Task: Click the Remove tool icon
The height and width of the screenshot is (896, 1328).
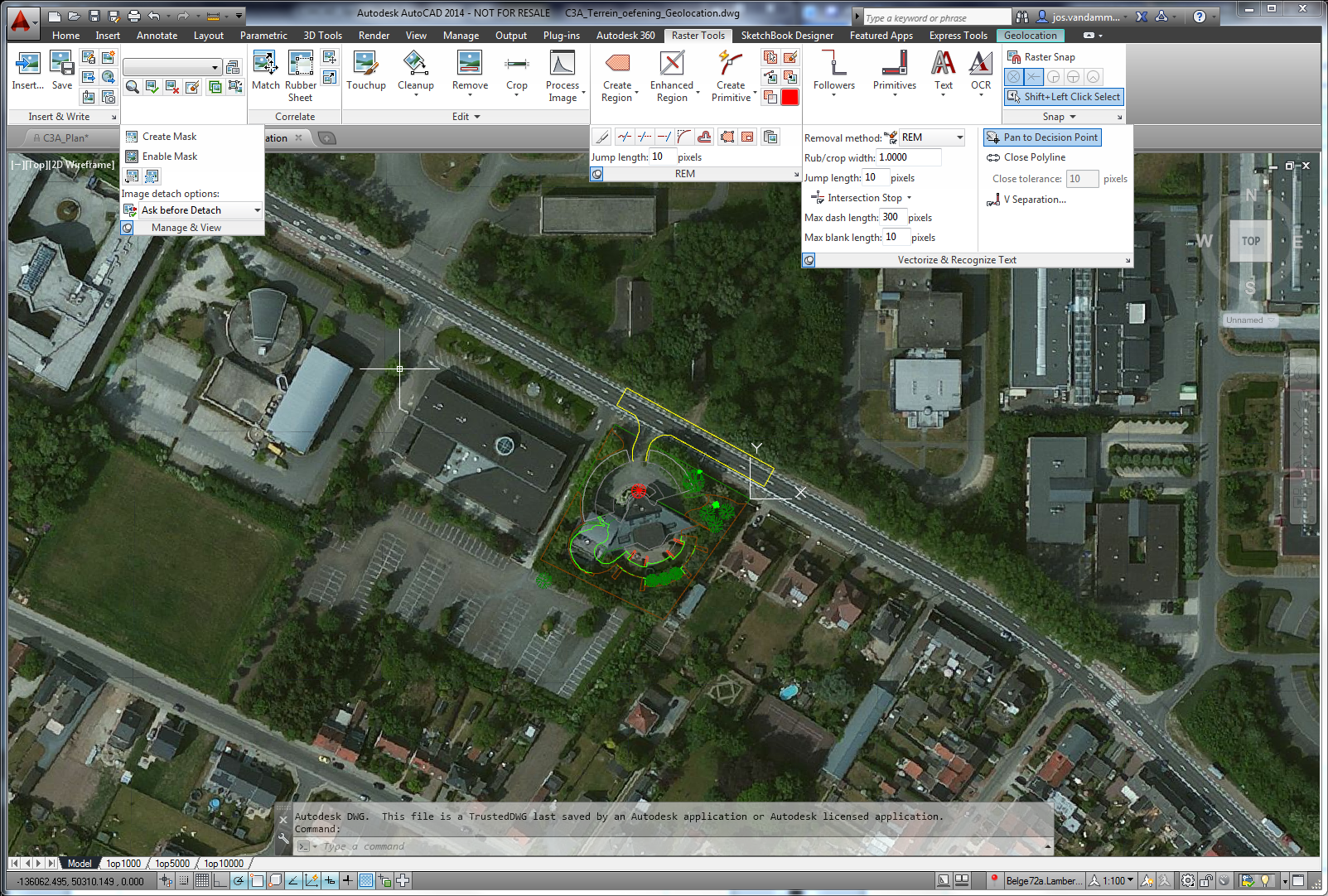Action: (x=470, y=63)
